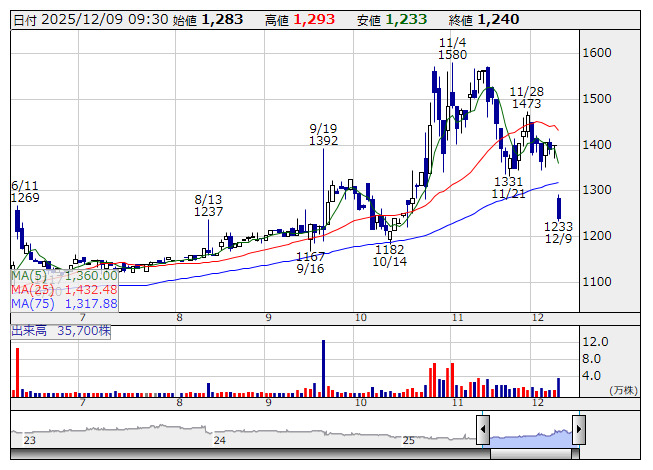Click the 1182 10/14 low label

click(x=389, y=256)
